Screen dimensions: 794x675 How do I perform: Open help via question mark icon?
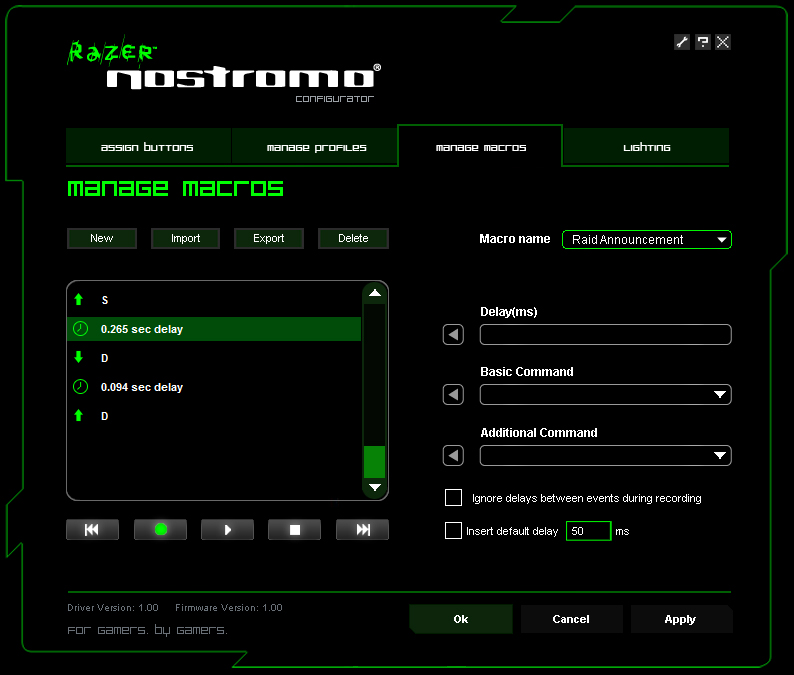click(x=702, y=42)
